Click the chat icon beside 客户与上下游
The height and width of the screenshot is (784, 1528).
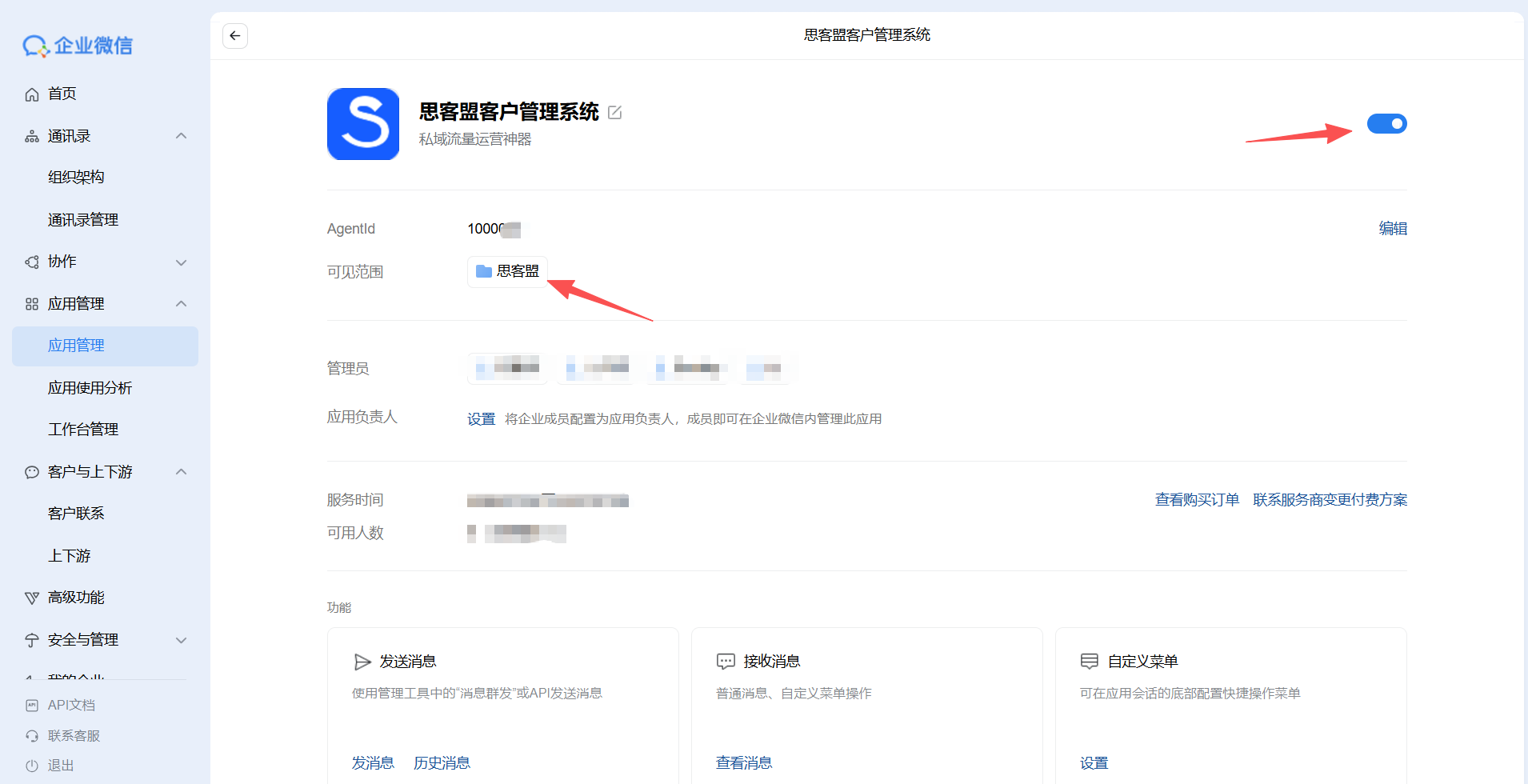click(32, 472)
